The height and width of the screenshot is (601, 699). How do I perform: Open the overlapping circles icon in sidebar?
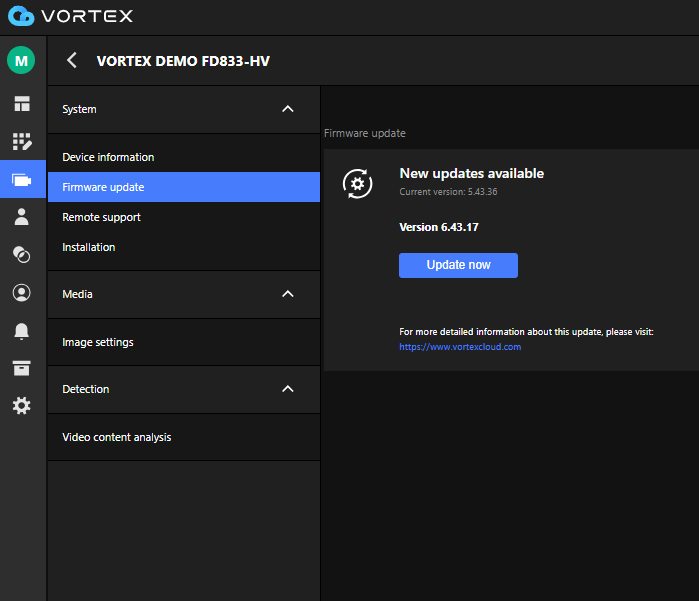[x=21, y=255]
